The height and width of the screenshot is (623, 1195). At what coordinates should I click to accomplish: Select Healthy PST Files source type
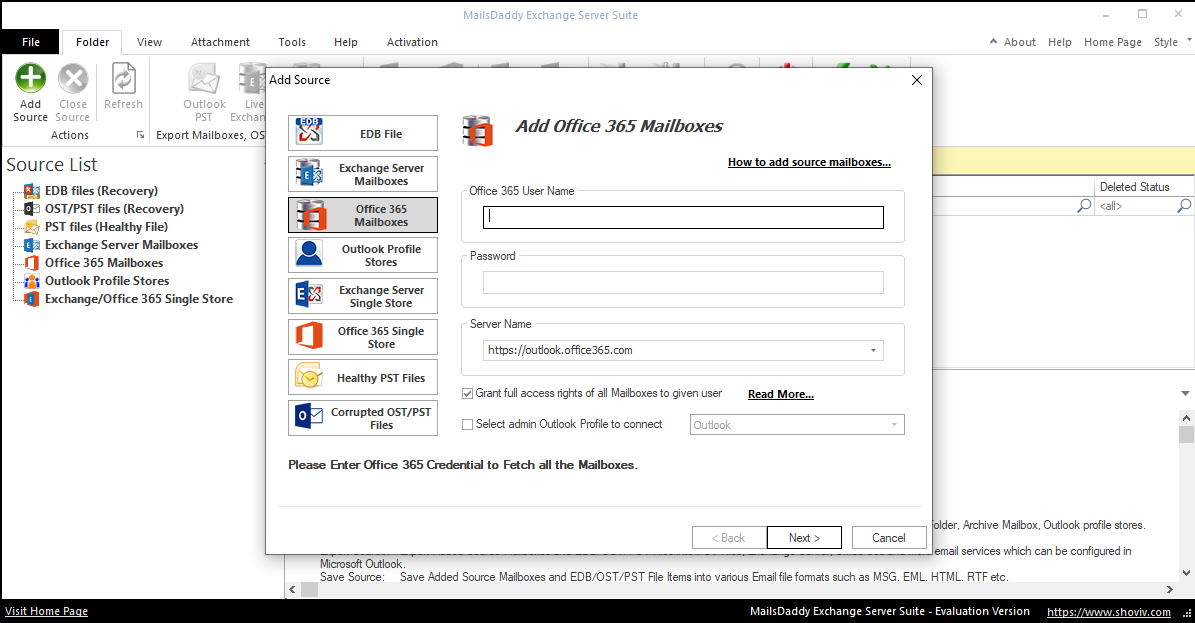click(x=363, y=377)
